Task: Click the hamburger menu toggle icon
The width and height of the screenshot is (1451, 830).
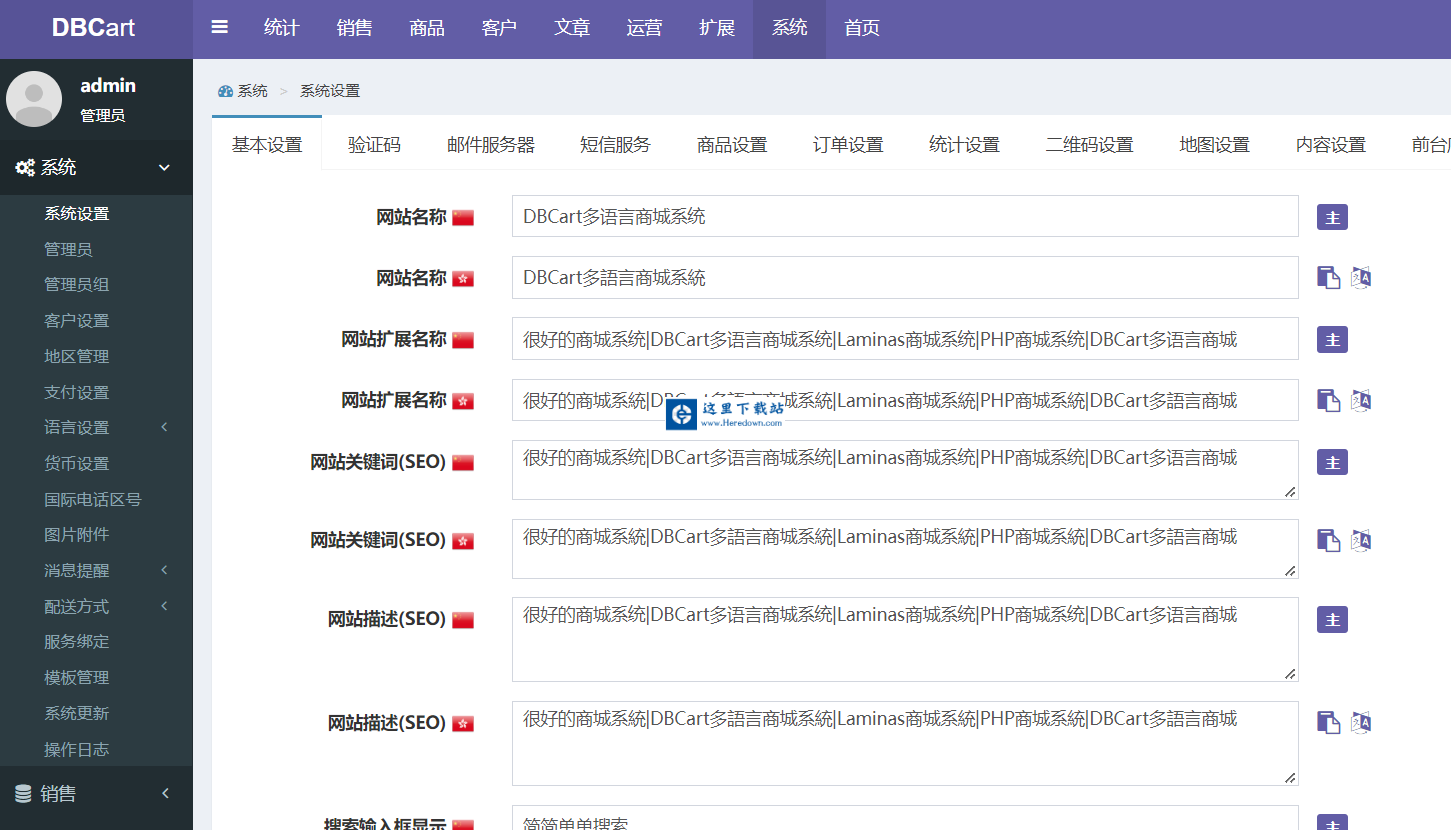Action: [220, 28]
